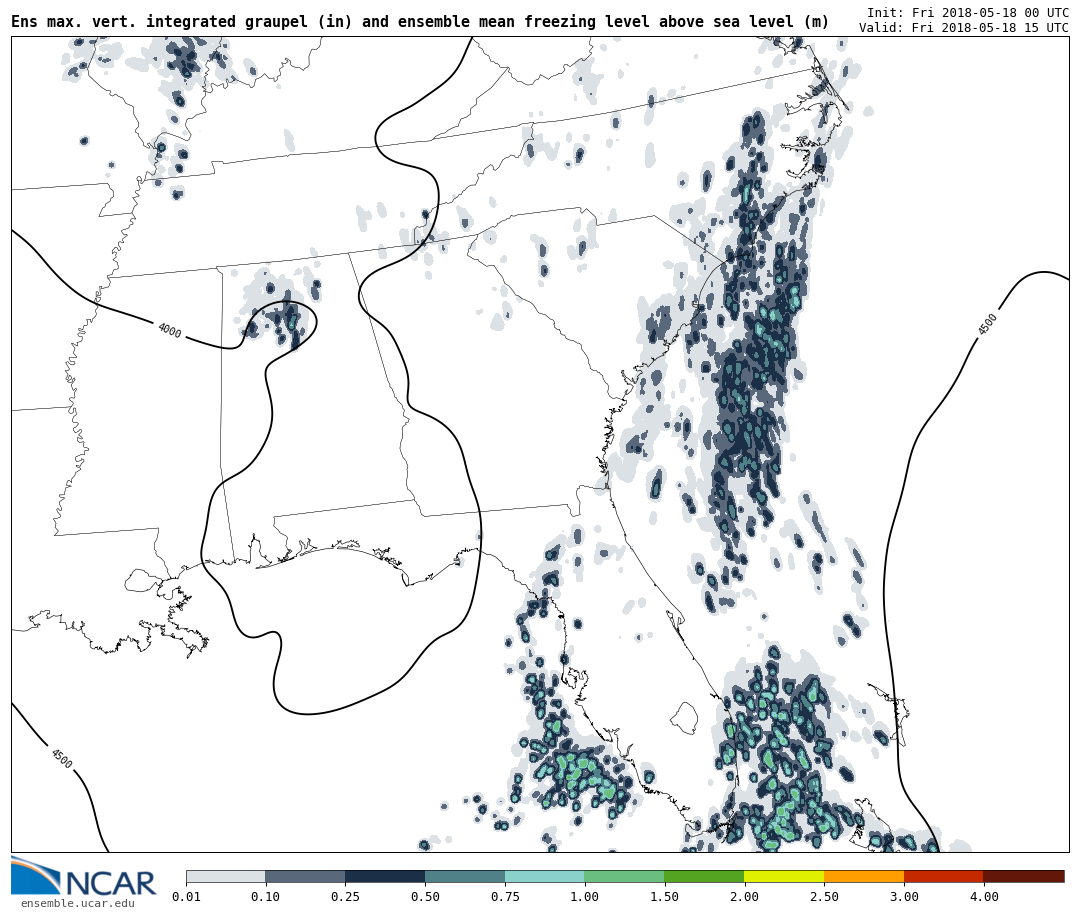1080x915 pixels.
Task: Select the dark brown swatch above 4.00
Action: click(x=1023, y=876)
